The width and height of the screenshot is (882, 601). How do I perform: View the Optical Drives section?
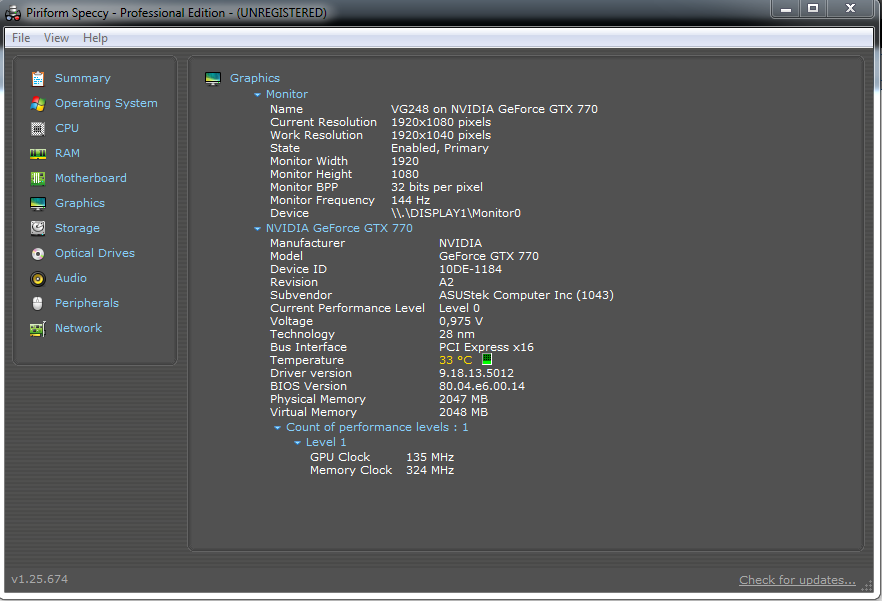click(x=94, y=253)
